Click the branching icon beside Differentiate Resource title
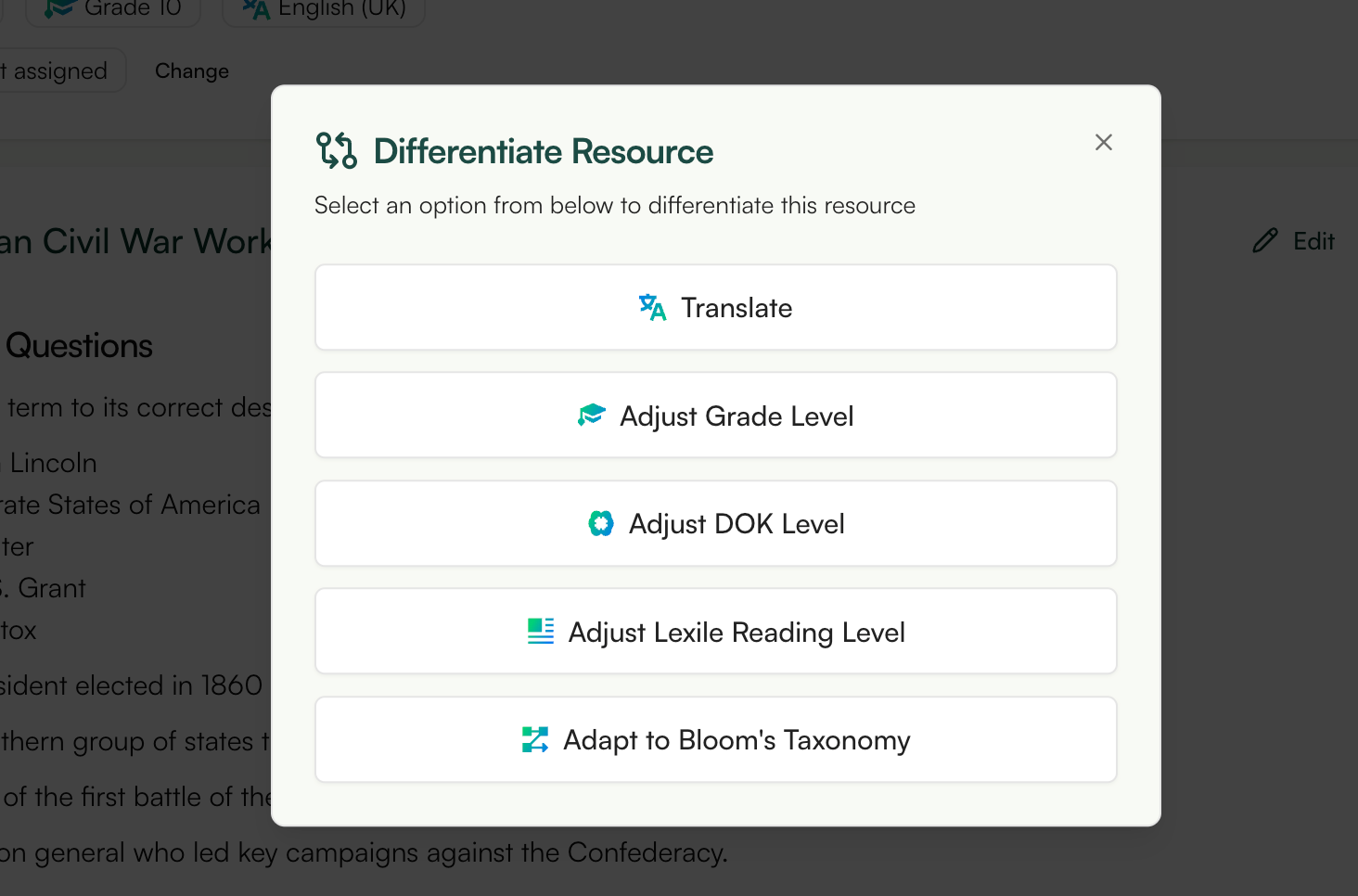 336,149
